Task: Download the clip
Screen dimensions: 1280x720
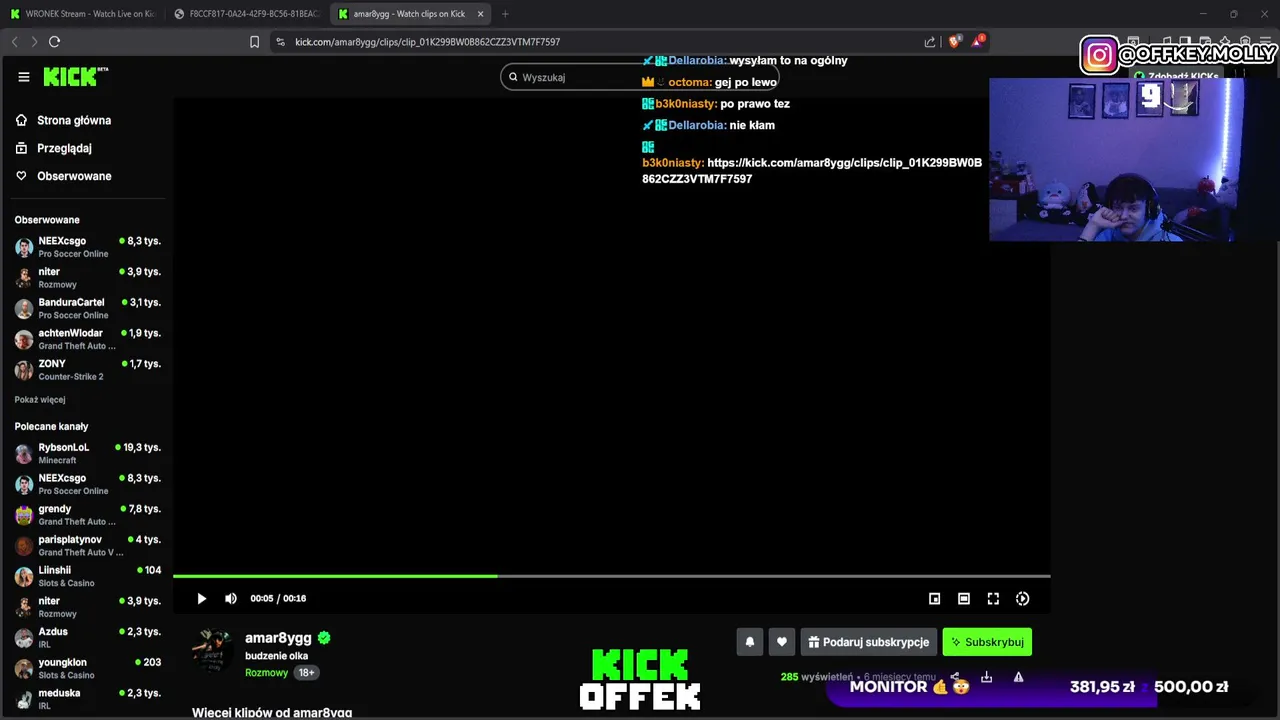Action: point(986,677)
